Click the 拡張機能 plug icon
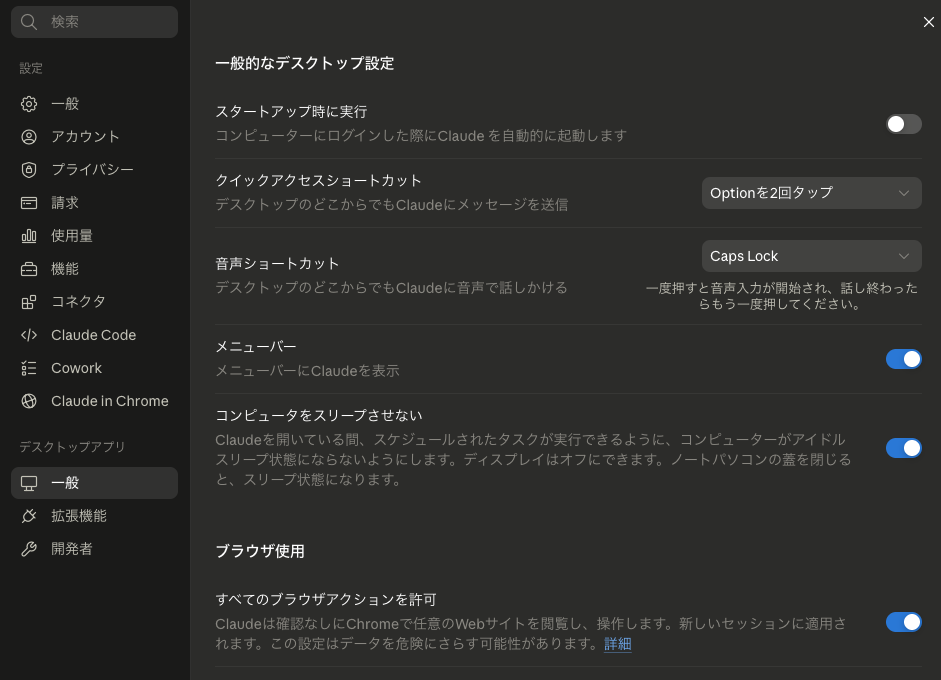 point(29,516)
